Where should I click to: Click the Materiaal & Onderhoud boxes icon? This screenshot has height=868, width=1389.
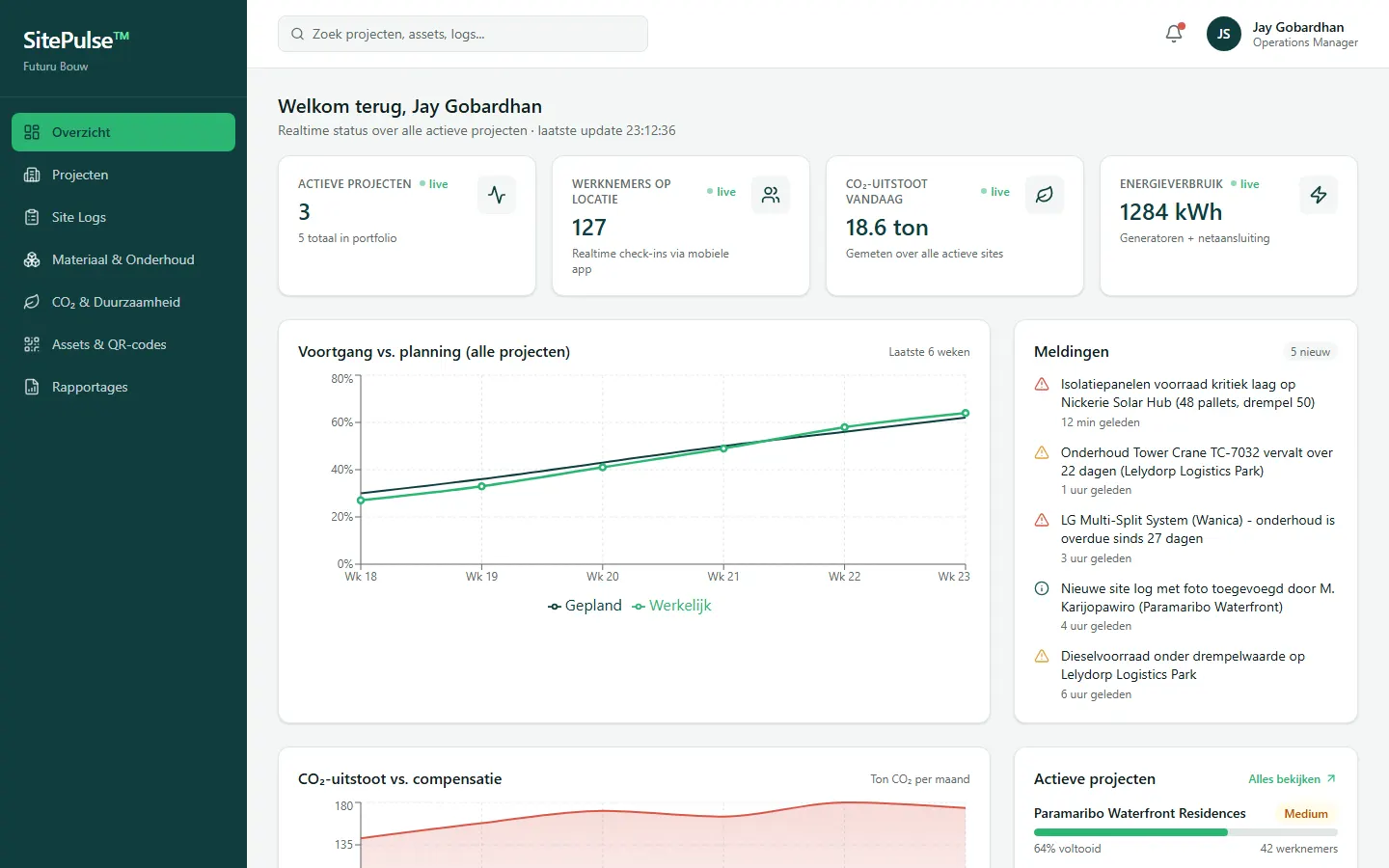coord(32,259)
